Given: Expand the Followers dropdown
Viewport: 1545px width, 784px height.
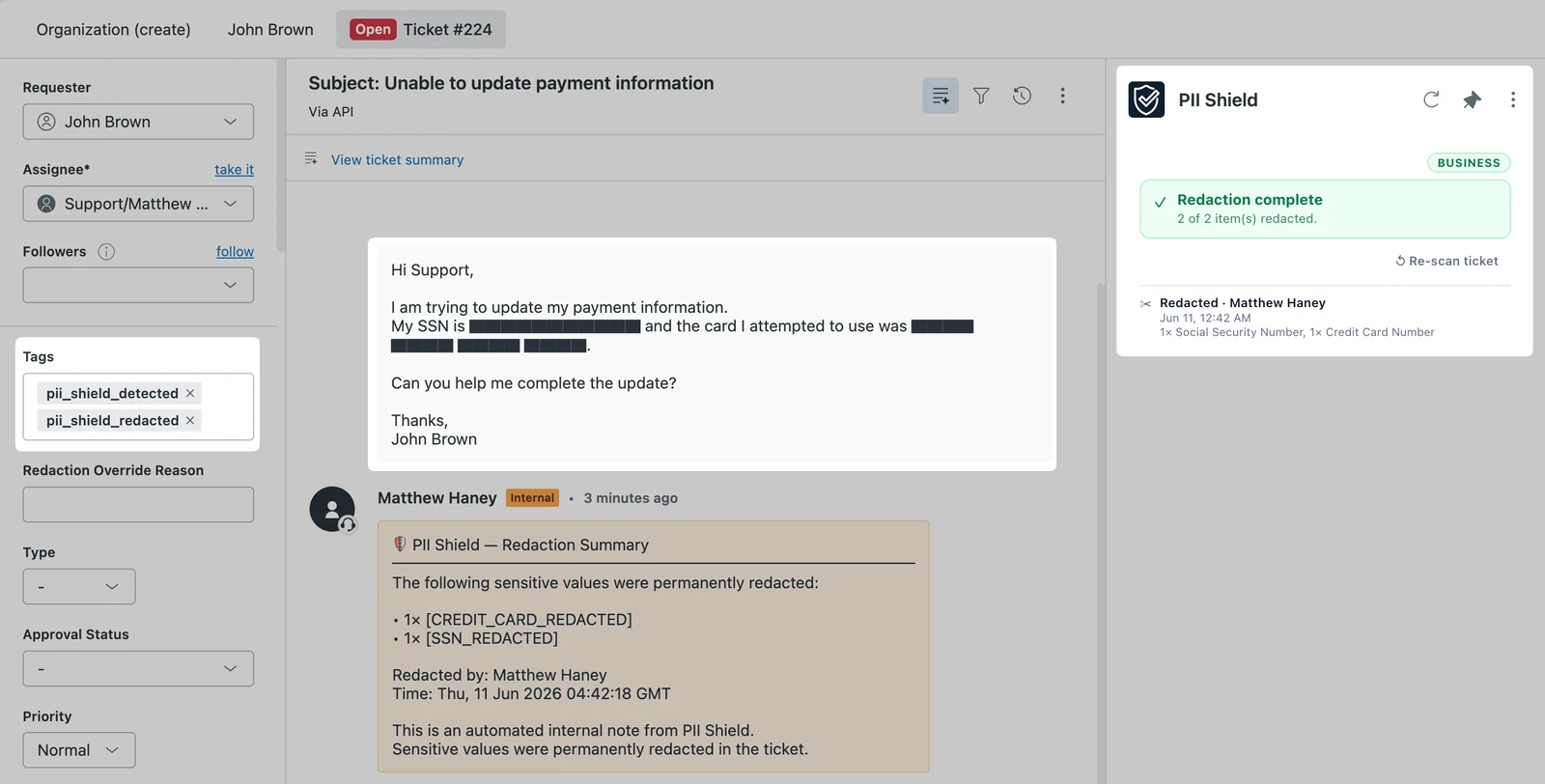Looking at the screenshot, I should 138,285.
